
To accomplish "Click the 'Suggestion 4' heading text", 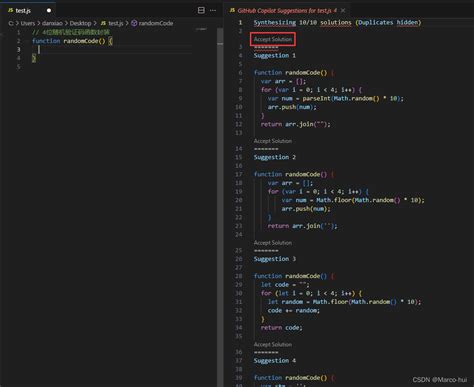I will coord(275,361).
